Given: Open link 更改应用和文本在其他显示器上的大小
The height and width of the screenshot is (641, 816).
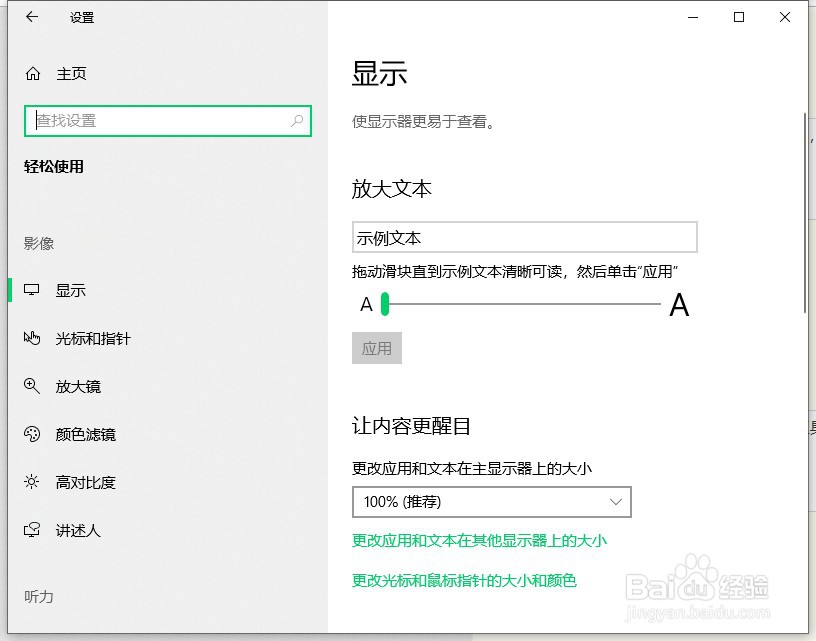Looking at the screenshot, I should pos(479,541).
